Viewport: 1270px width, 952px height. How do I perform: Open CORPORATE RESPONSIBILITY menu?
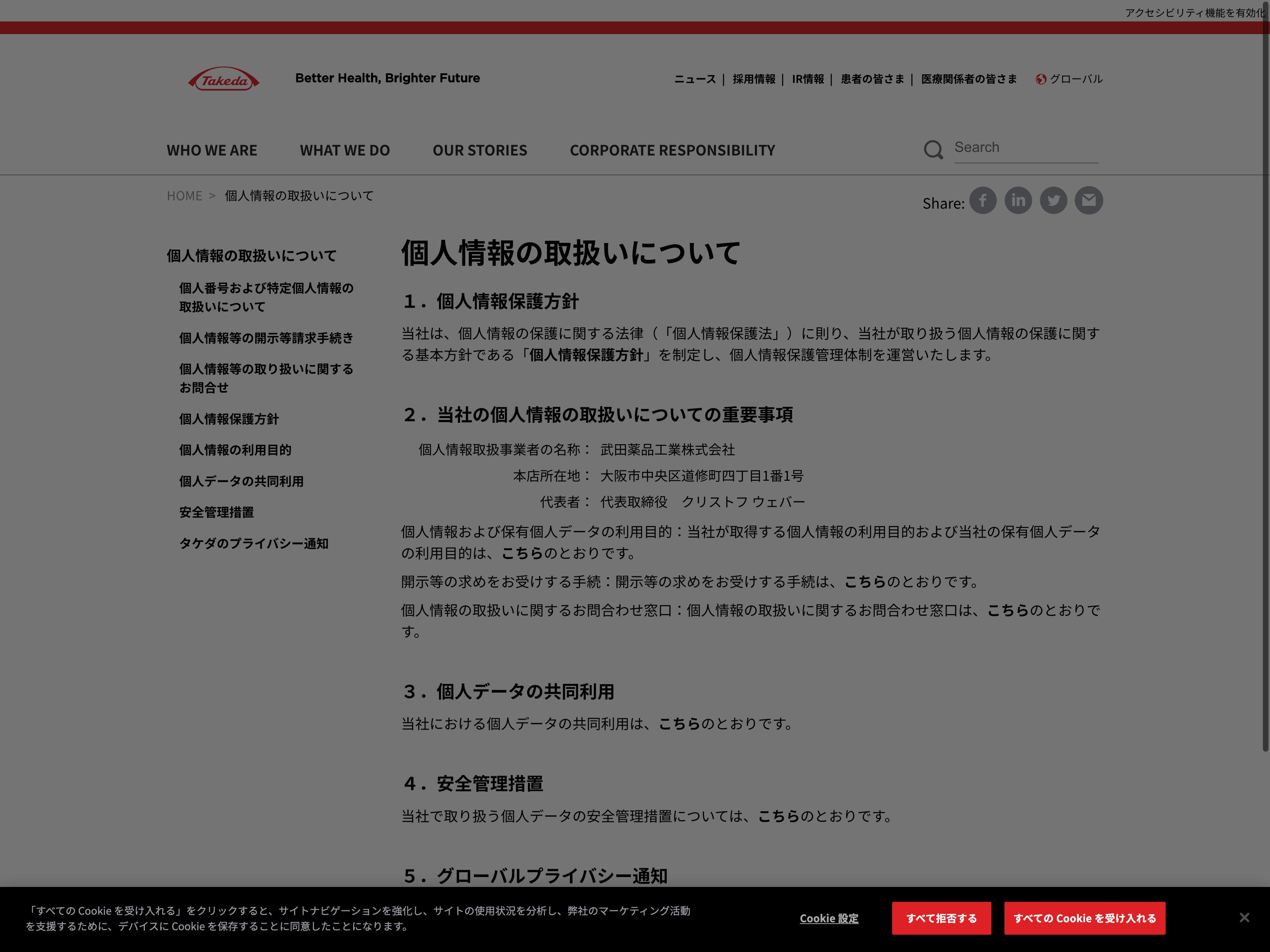(x=672, y=150)
